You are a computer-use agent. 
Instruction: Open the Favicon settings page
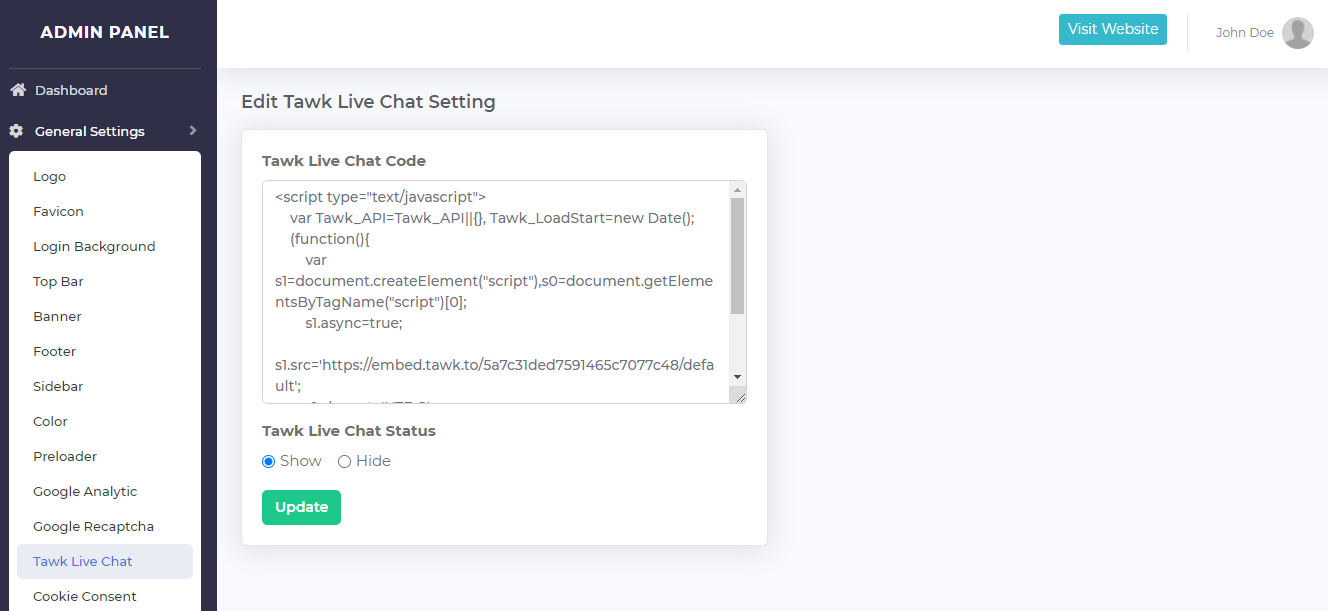tap(58, 211)
